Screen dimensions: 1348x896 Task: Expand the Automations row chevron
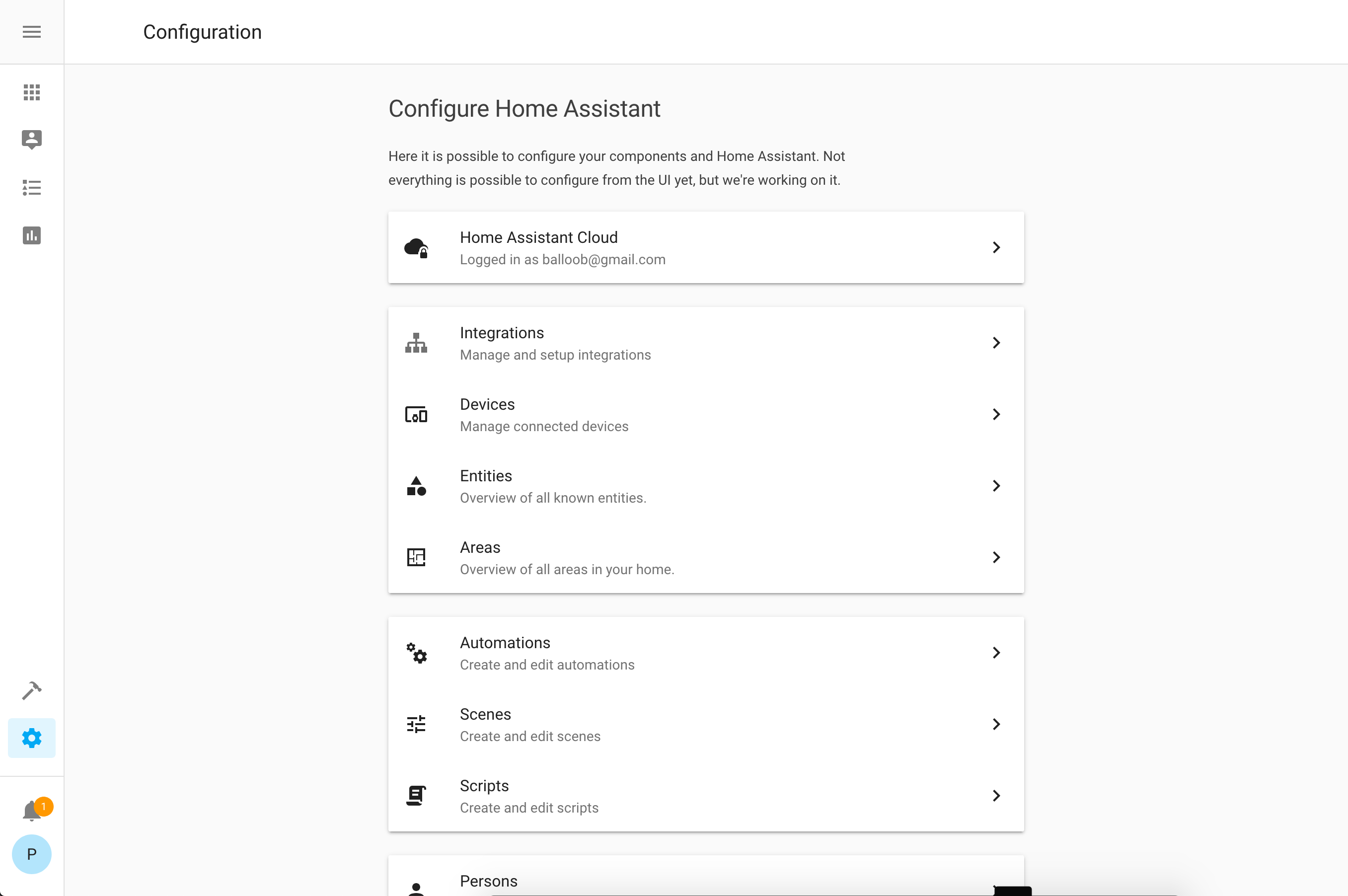click(x=996, y=653)
